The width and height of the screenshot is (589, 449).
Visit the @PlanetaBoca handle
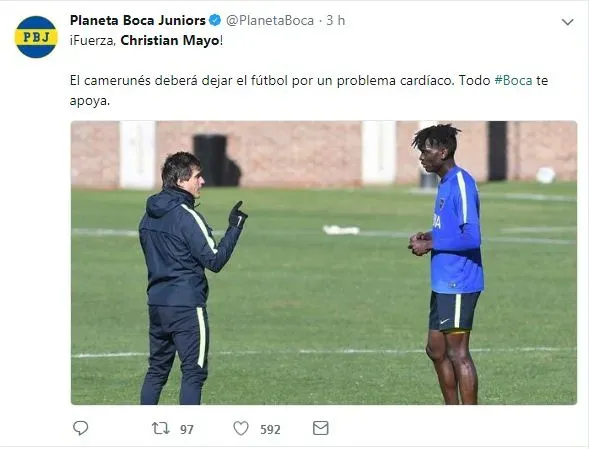coord(270,21)
